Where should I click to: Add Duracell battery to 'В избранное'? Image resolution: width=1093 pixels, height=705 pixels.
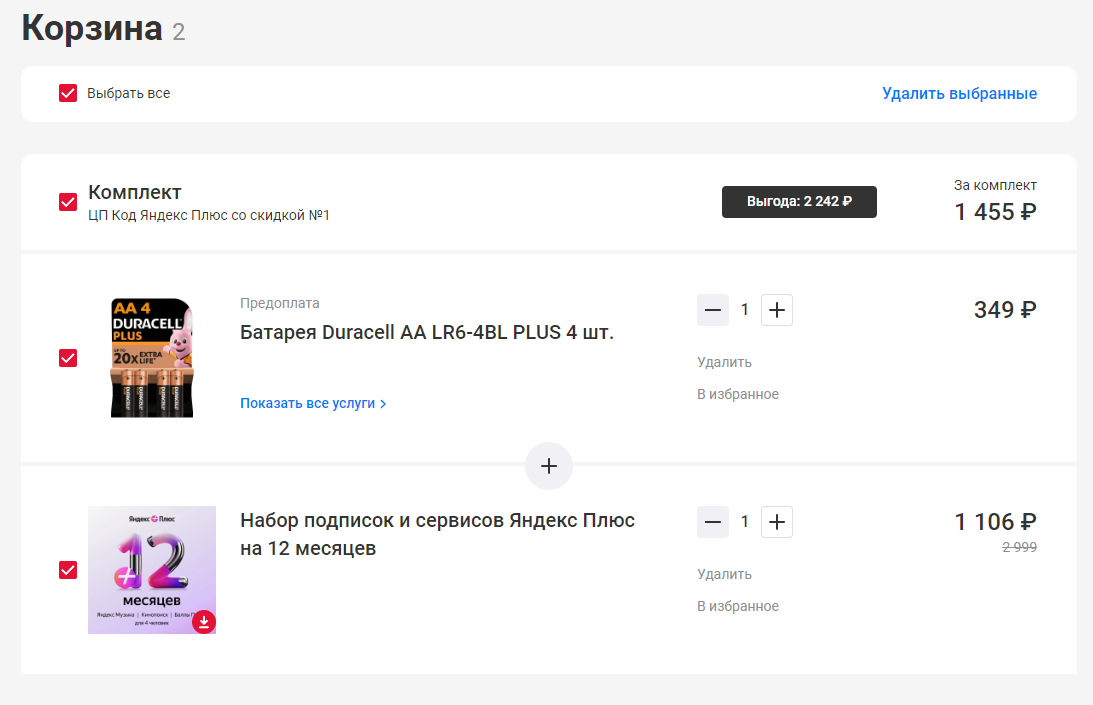click(x=737, y=395)
